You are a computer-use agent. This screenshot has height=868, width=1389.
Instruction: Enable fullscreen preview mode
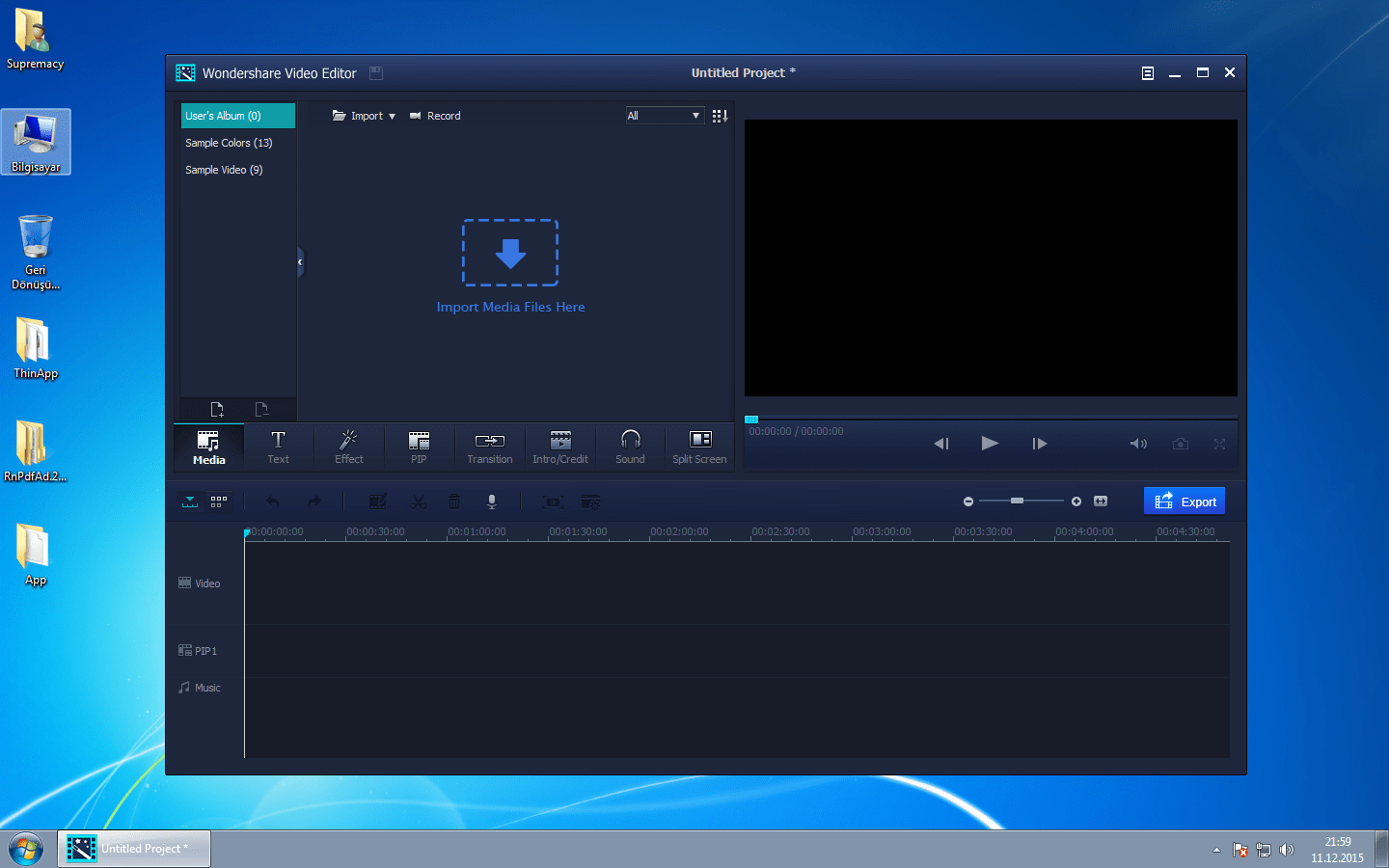(1219, 444)
